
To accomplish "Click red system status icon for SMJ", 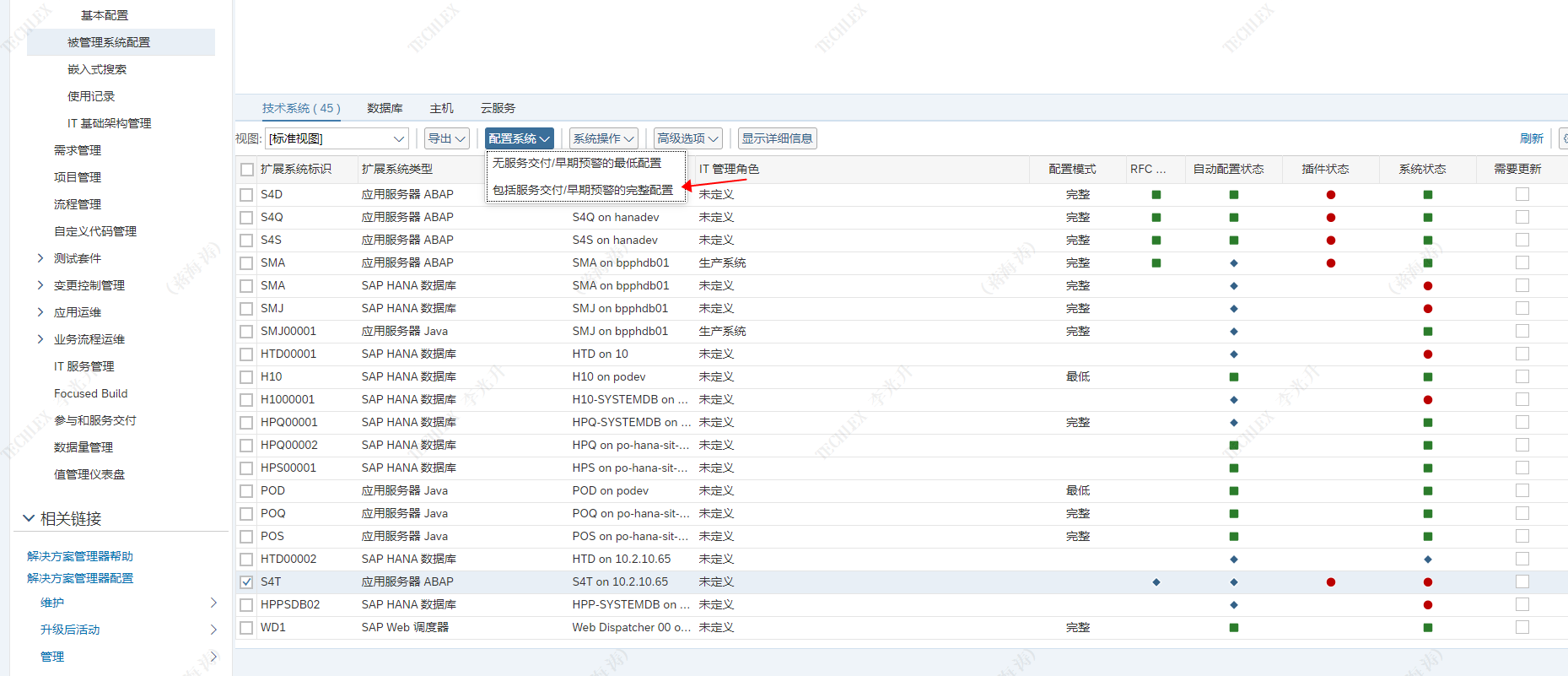I will (x=1428, y=309).
